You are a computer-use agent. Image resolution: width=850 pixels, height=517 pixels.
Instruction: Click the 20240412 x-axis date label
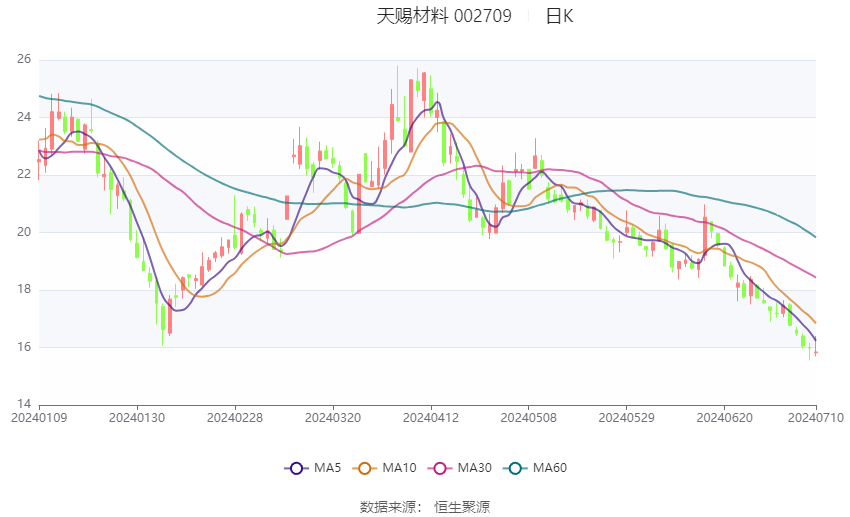tap(431, 418)
